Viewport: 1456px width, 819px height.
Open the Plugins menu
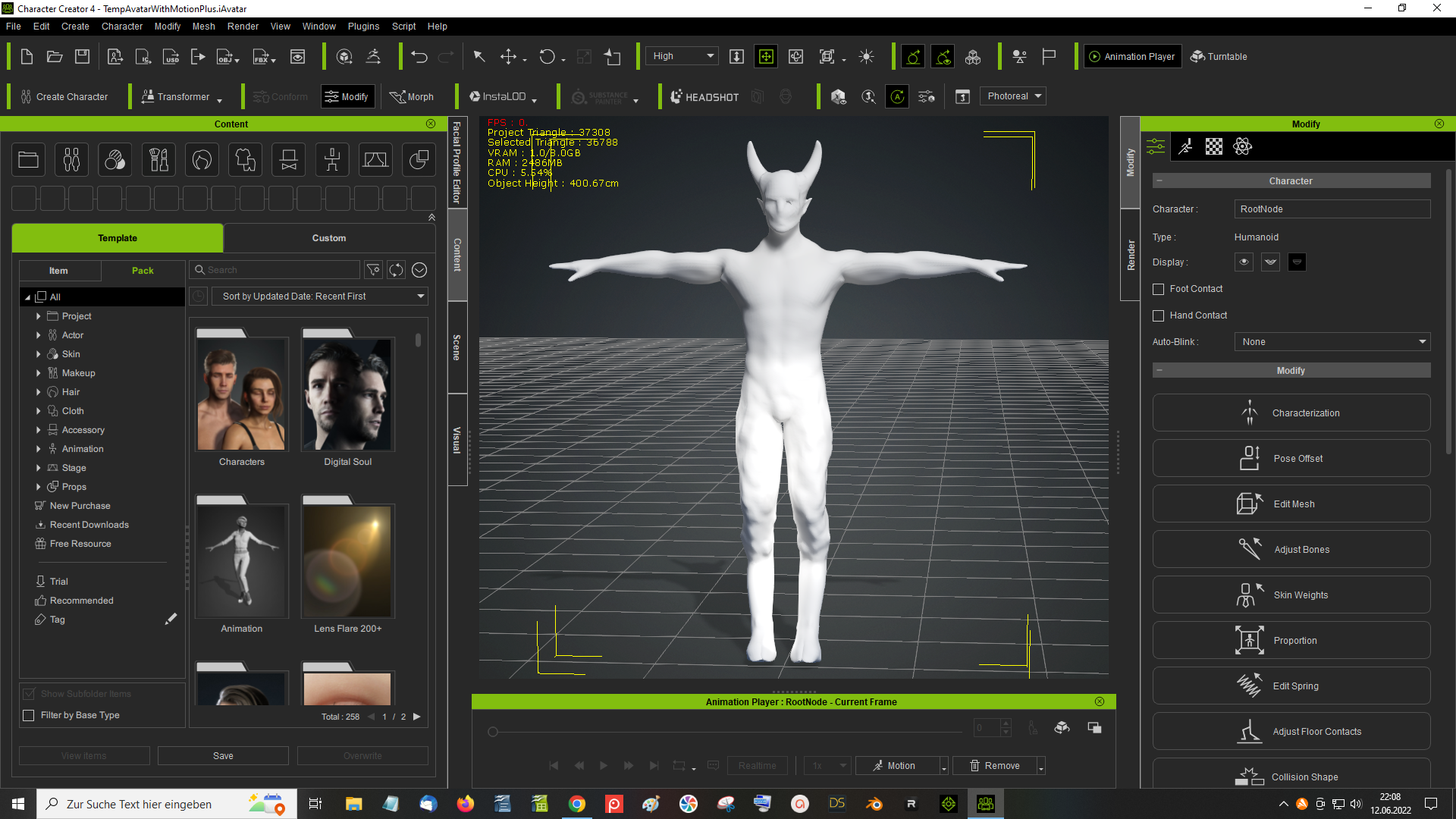point(363,27)
